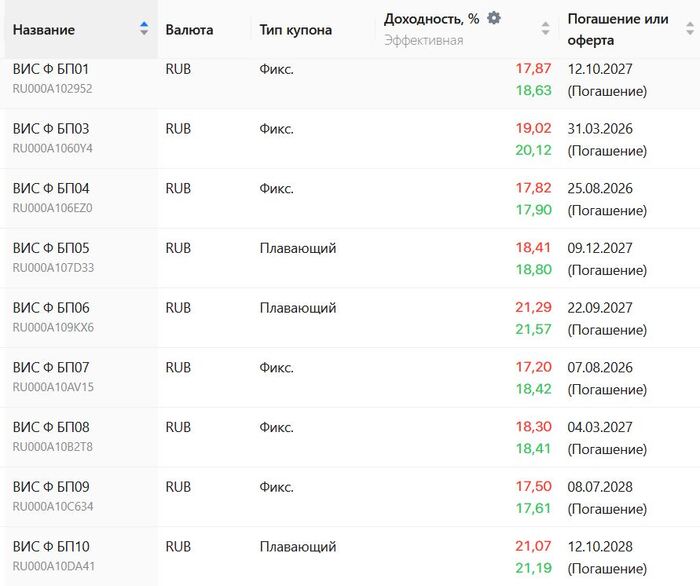Viewport: 700px width, 586px height.
Task: Open the ВИС Ф БП09 bond
Action: (x=51, y=487)
